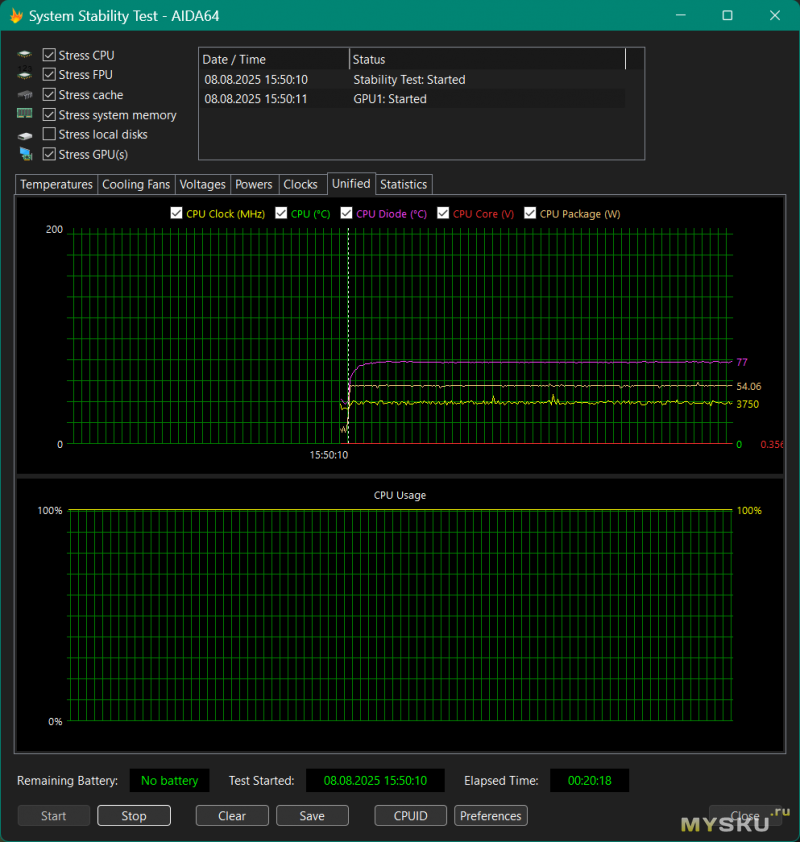This screenshot has height=842, width=800.
Task: Select the 'Stability Test: Started' log row
Action: click(x=412, y=79)
